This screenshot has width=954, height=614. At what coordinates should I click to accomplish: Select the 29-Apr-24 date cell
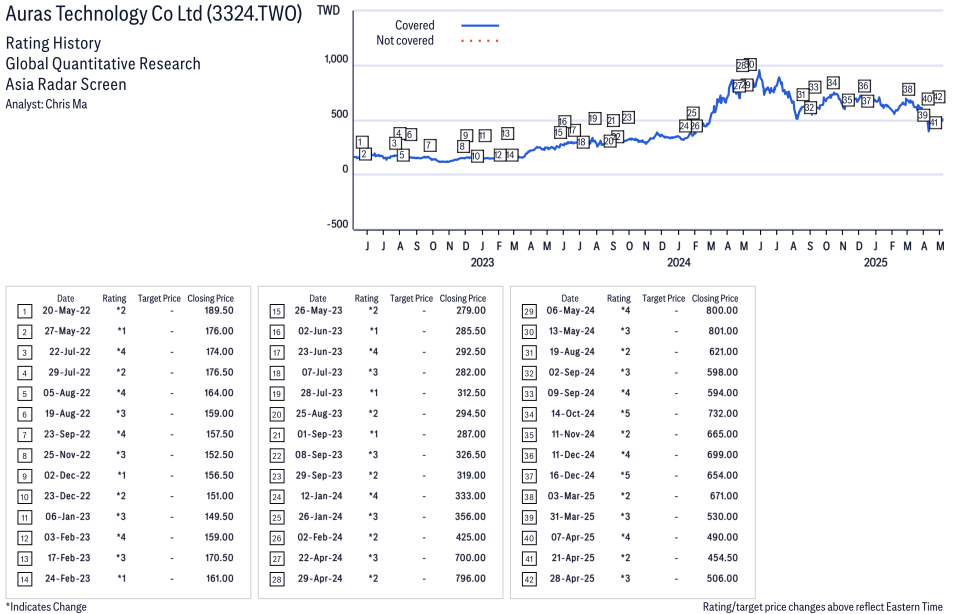[x=320, y=579]
